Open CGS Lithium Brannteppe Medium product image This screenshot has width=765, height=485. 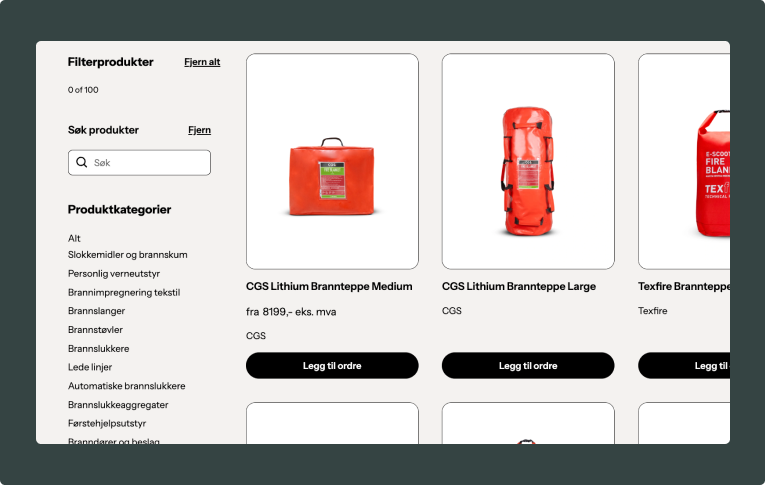point(332,162)
